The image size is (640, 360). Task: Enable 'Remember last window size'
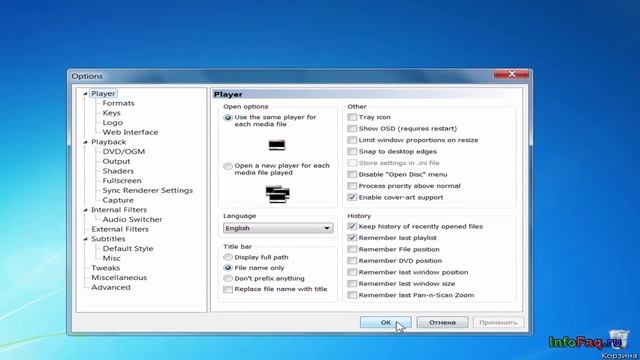[x=352, y=283]
